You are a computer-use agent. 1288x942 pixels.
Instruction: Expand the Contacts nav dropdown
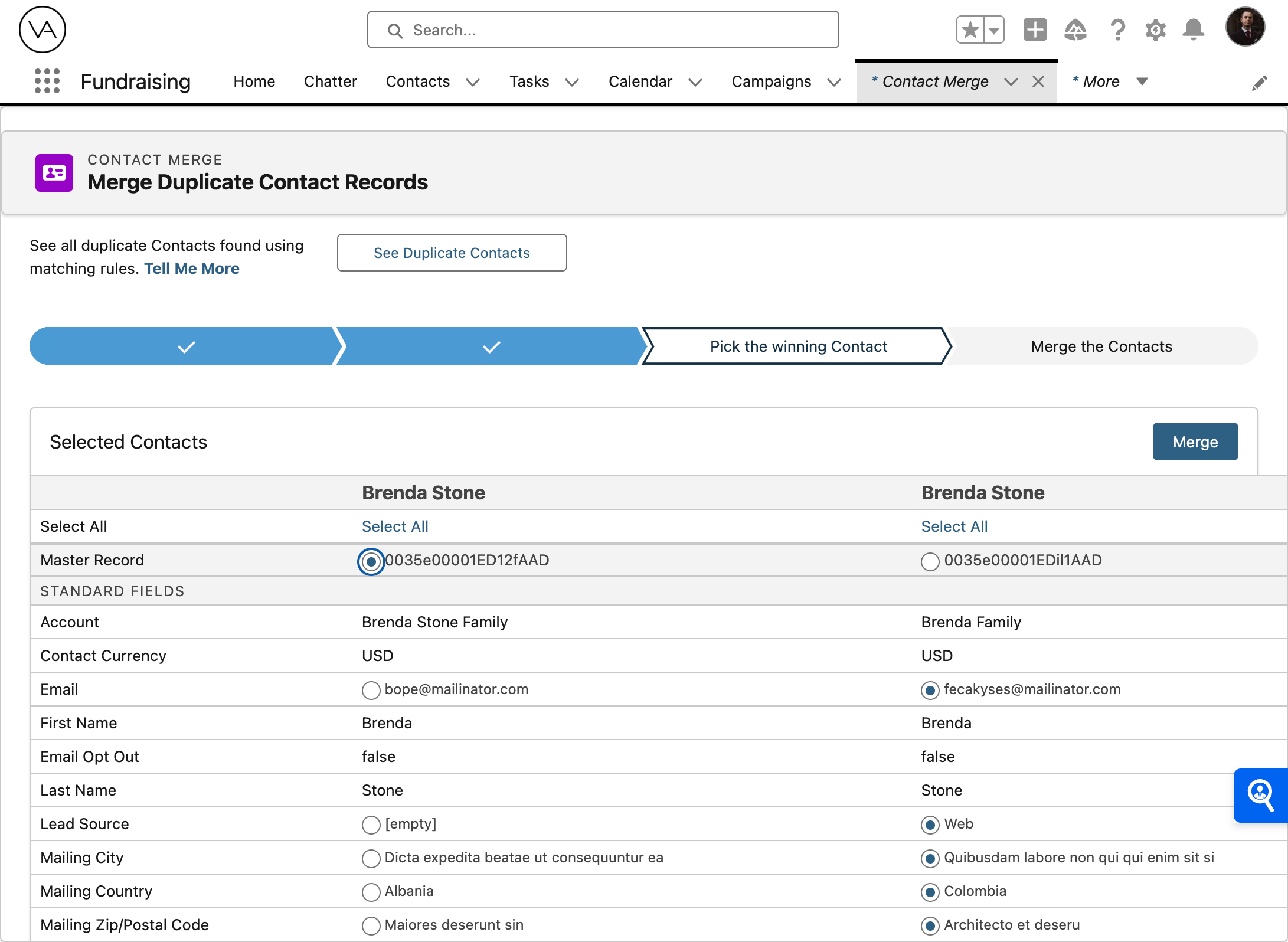(472, 82)
